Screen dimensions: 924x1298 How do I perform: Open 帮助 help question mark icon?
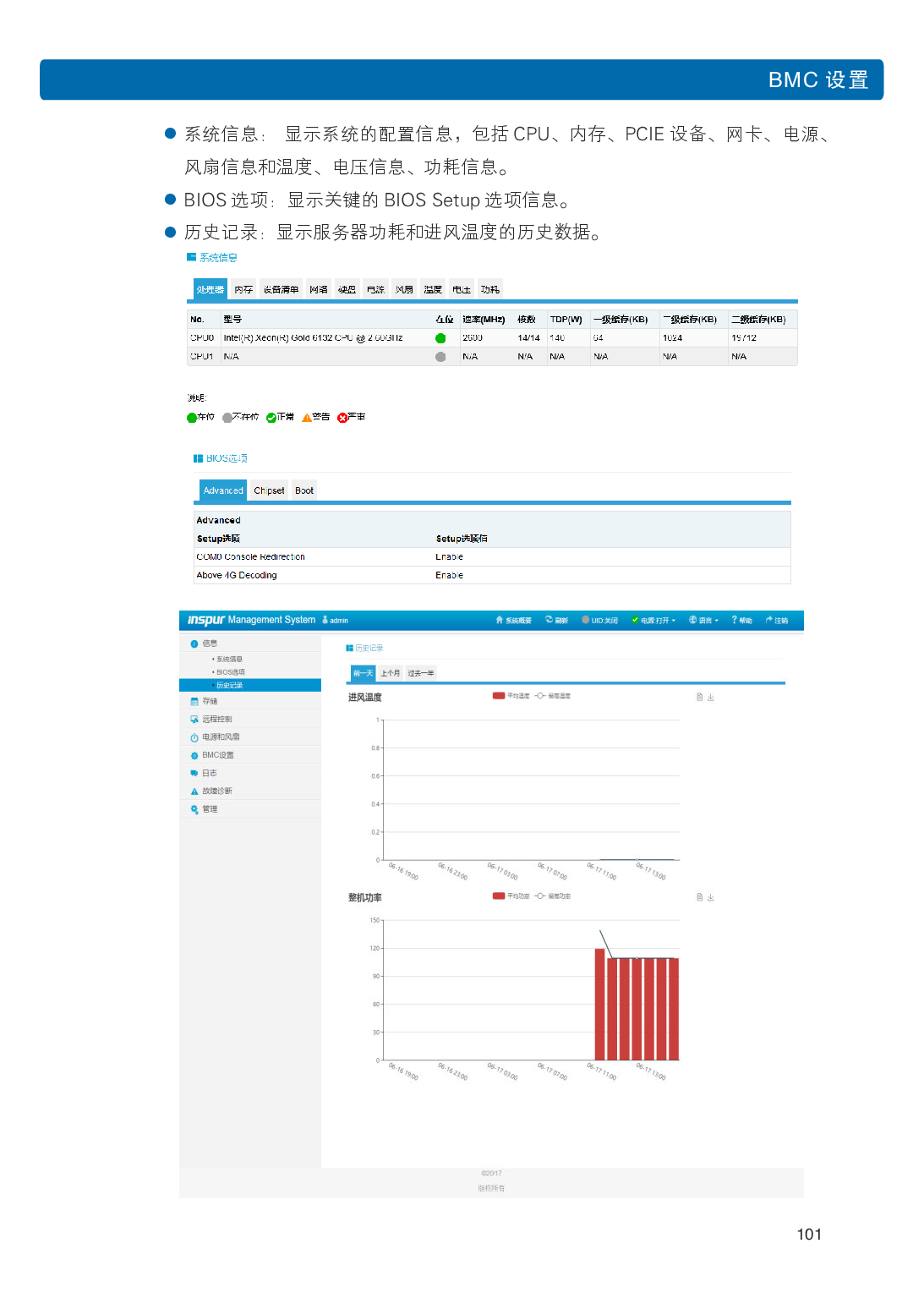(x=734, y=620)
